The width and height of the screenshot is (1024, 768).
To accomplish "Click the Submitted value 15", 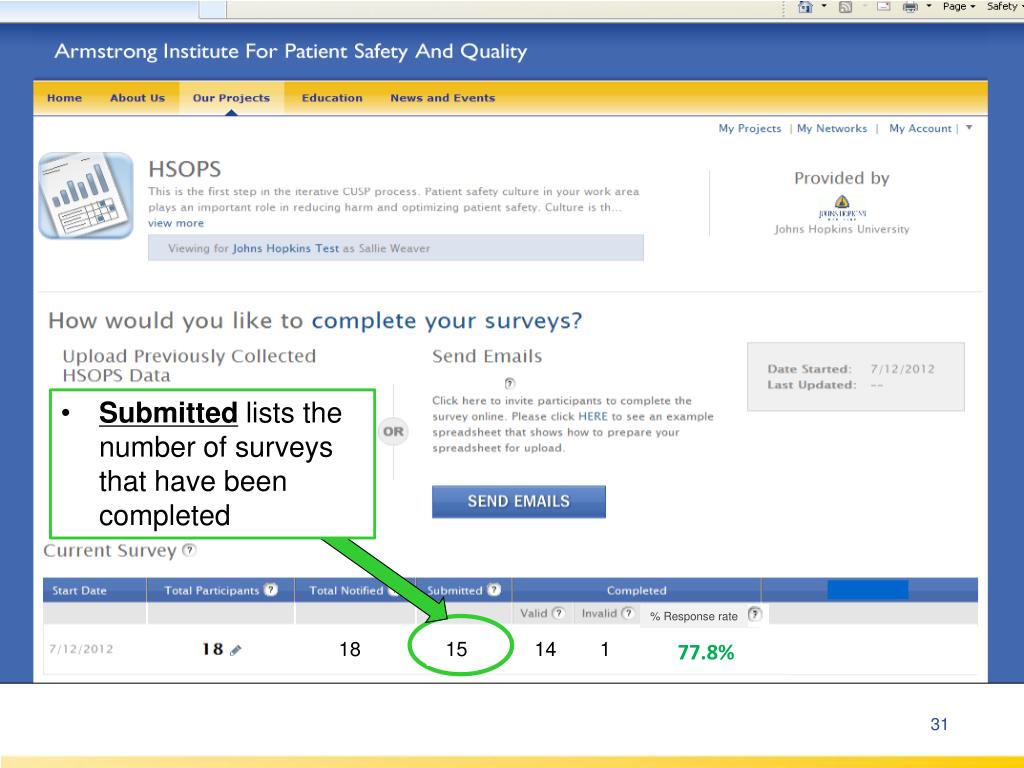I will pos(456,649).
